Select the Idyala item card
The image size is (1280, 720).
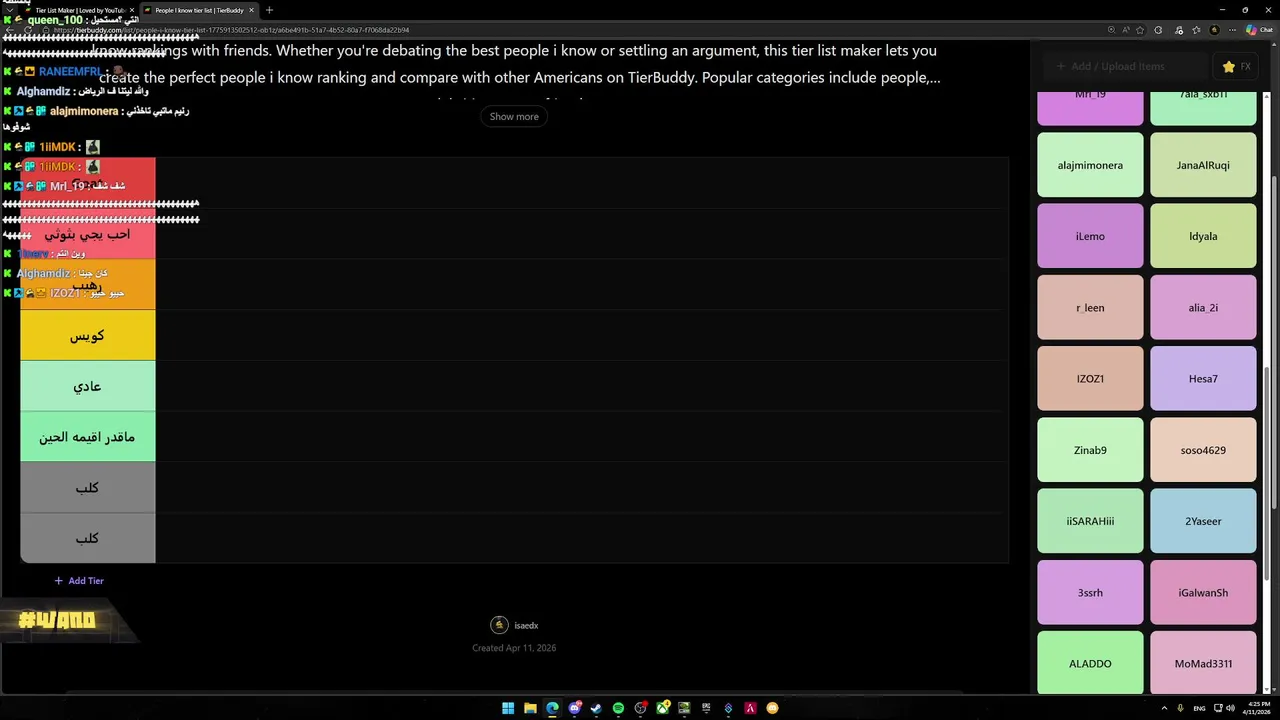1203,236
